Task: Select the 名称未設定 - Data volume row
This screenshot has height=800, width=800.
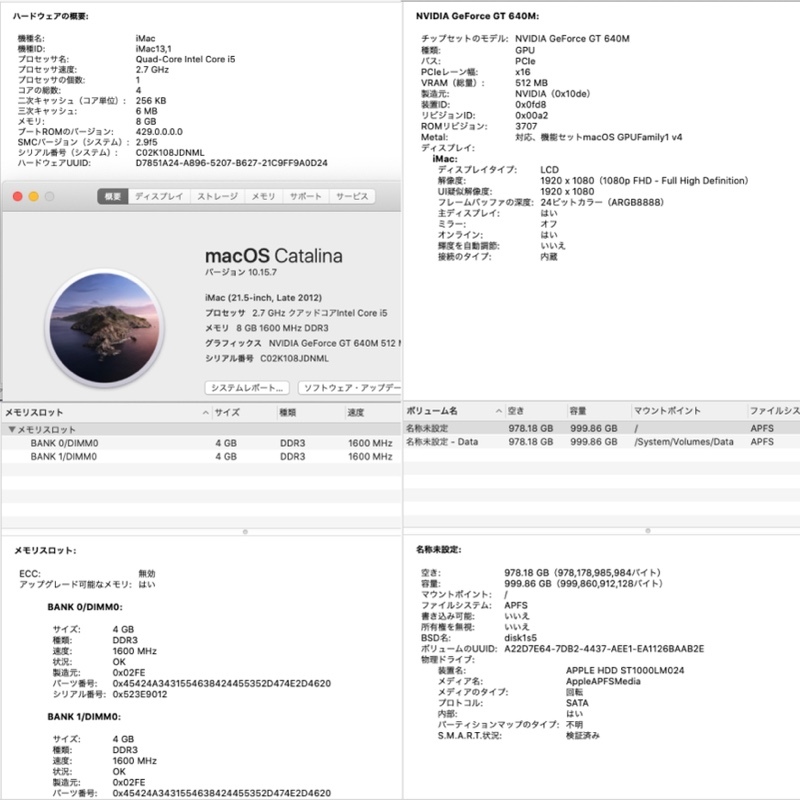Action: click(x=602, y=442)
